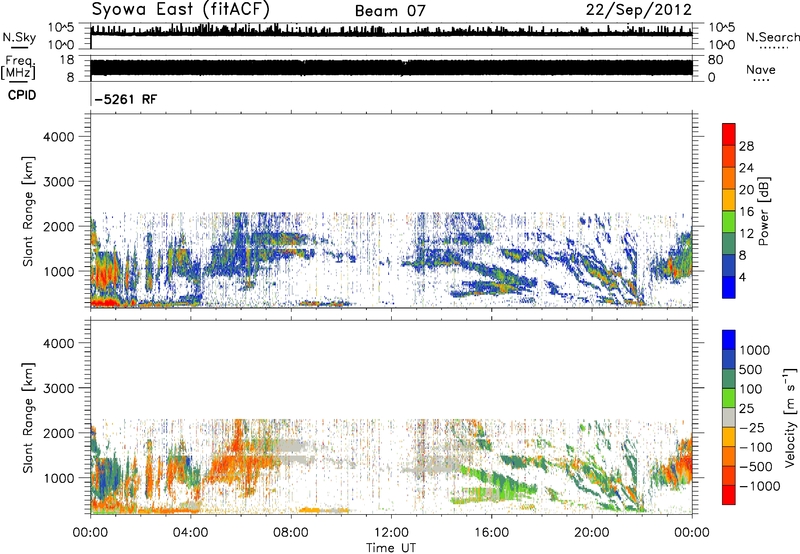Click the '16:00' time tick label
This screenshot has height=554, width=800.
click(x=491, y=533)
